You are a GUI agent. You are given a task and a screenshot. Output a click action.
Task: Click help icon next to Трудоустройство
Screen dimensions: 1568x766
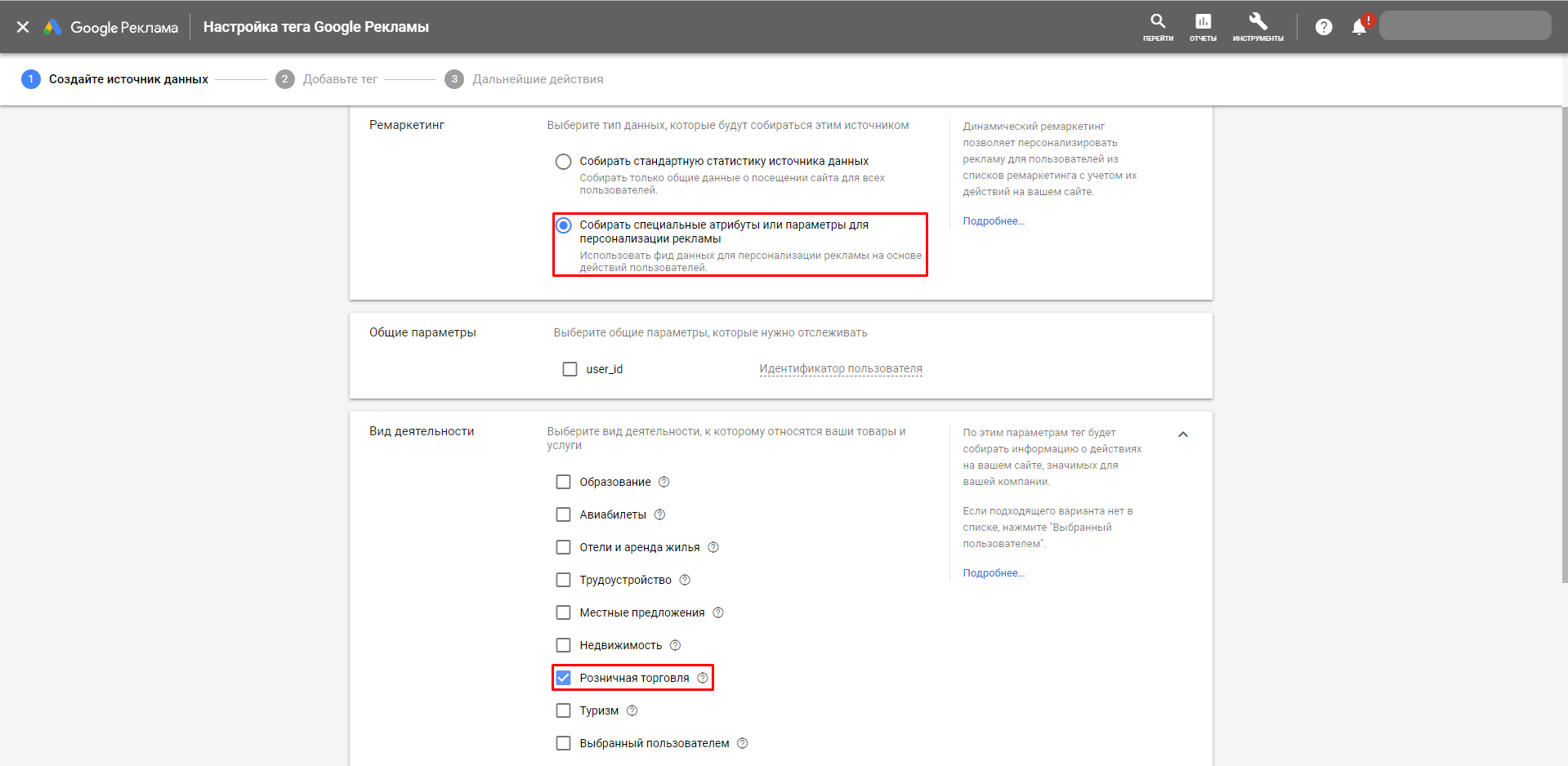pyautogui.click(x=685, y=580)
